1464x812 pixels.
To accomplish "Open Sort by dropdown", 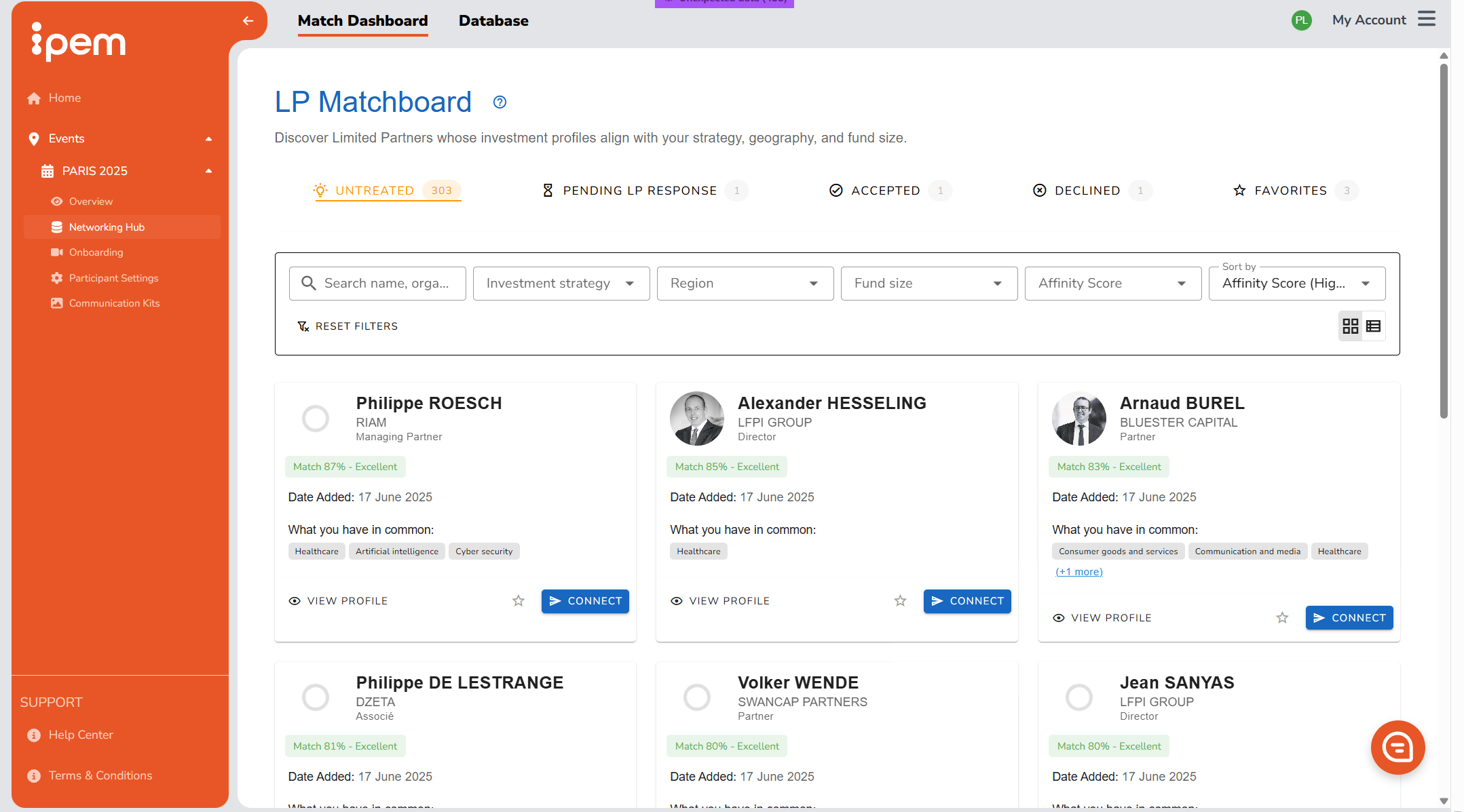I will [x=1297, y=284].
